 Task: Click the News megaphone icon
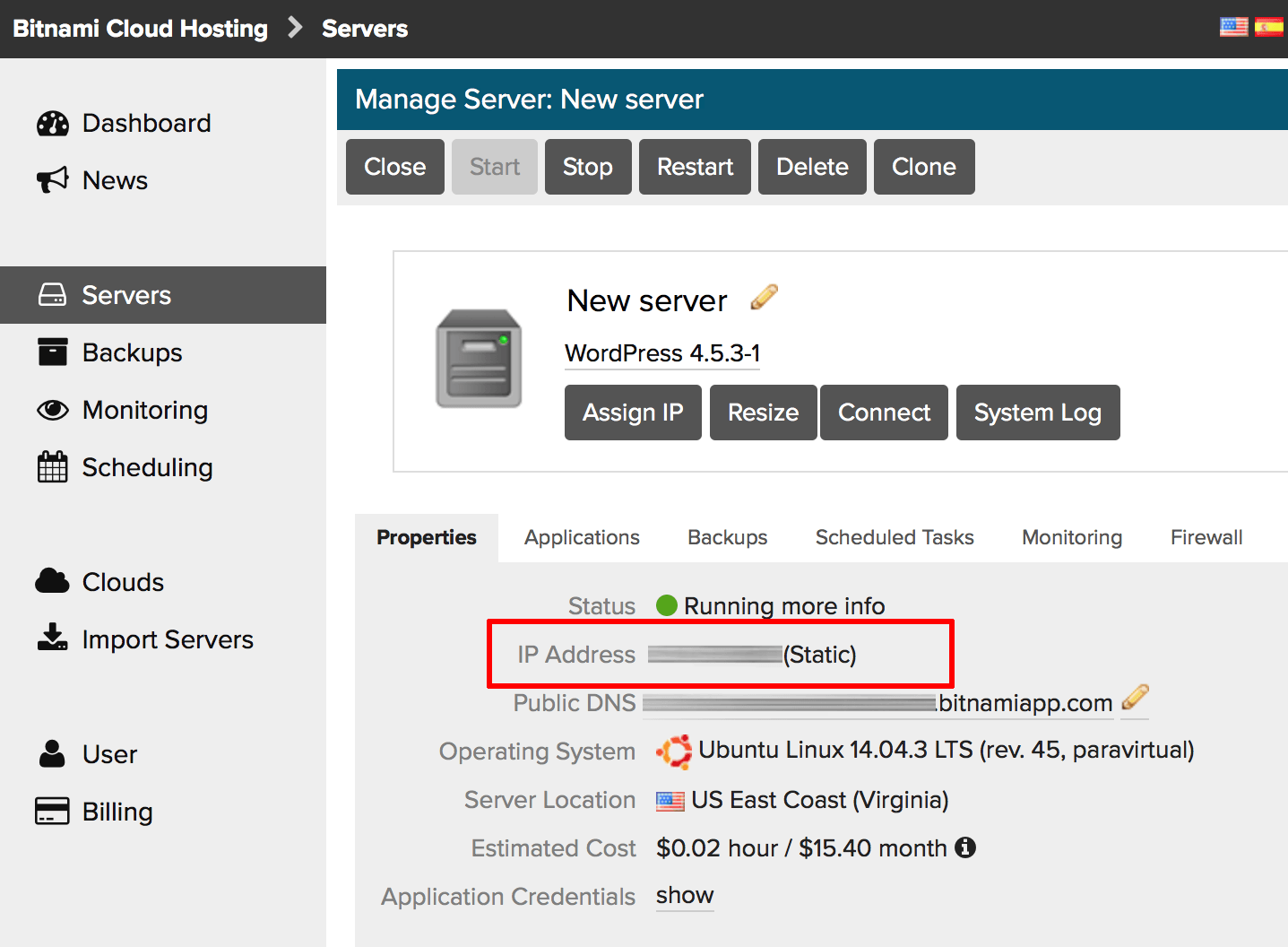53,180
